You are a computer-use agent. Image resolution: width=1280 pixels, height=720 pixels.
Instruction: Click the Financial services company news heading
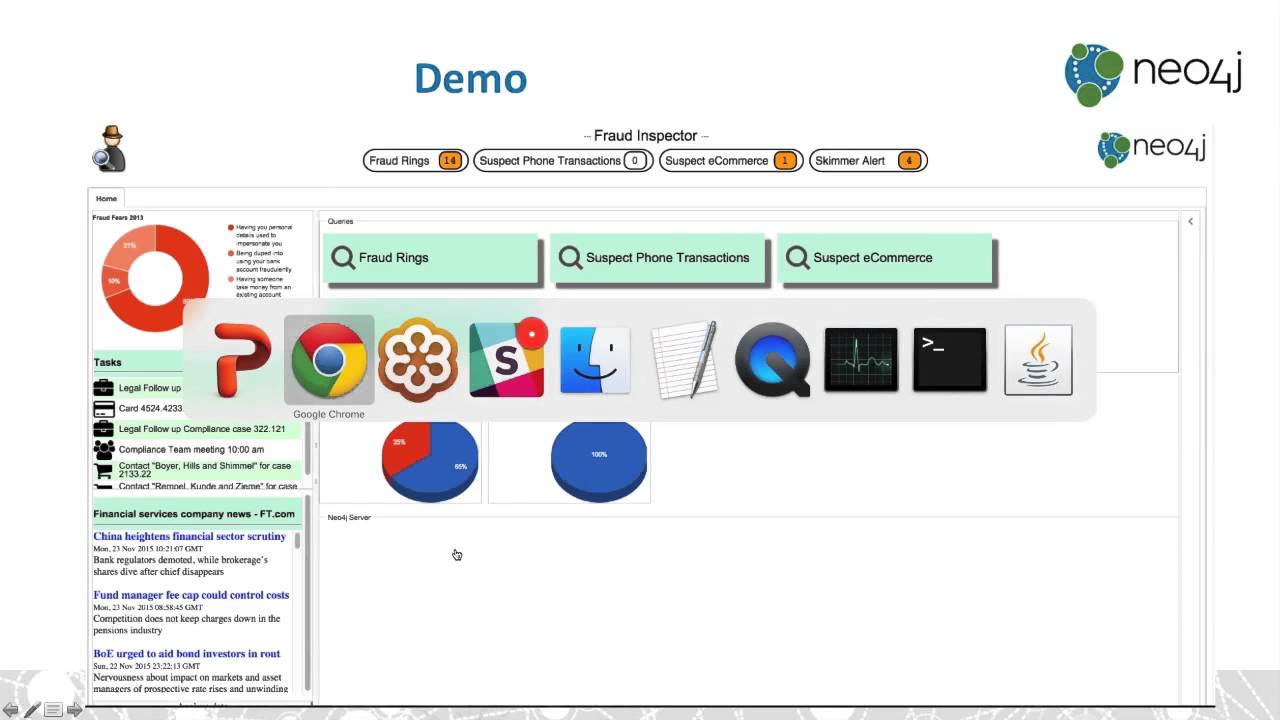pos(194,514)
